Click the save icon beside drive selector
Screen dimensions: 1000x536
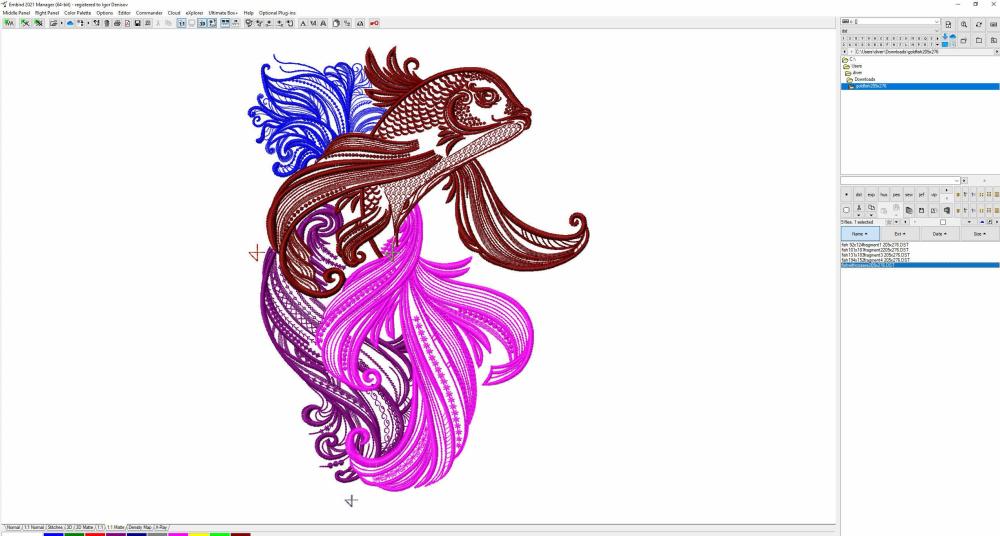tap(948, 24)
